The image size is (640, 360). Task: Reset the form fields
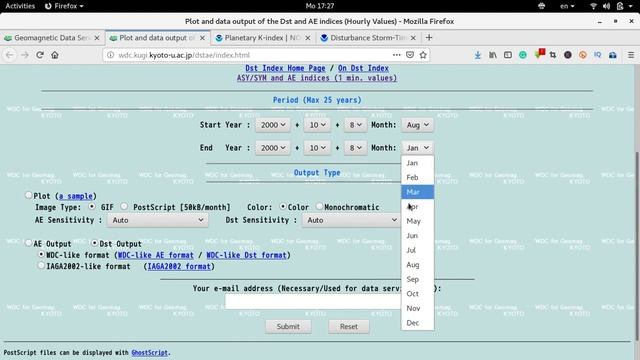349,327
